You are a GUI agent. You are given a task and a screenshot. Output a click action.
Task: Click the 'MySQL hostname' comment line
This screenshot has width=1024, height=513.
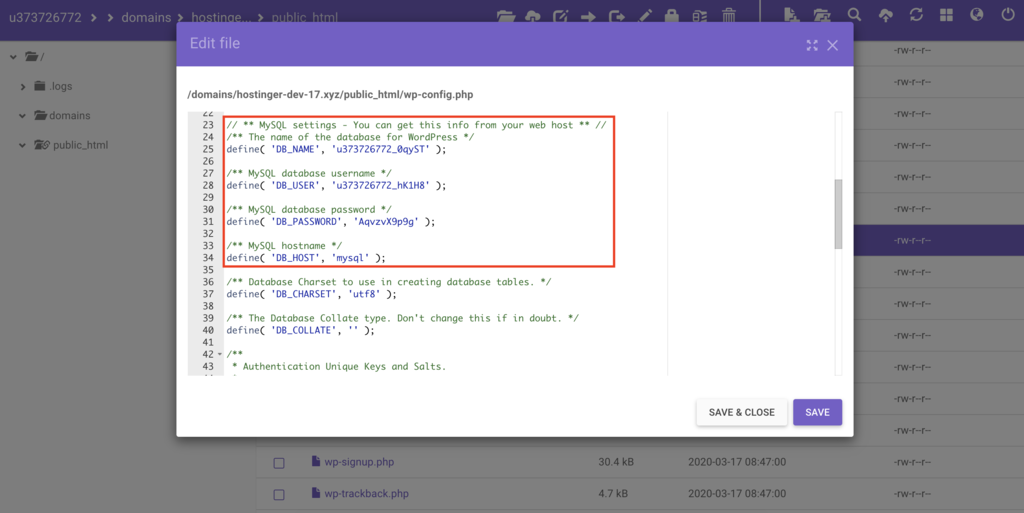pyautogui.click(x=284, y=245)
